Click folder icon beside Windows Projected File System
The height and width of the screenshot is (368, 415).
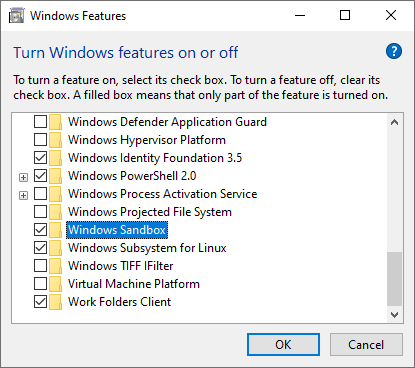point(55,212)
